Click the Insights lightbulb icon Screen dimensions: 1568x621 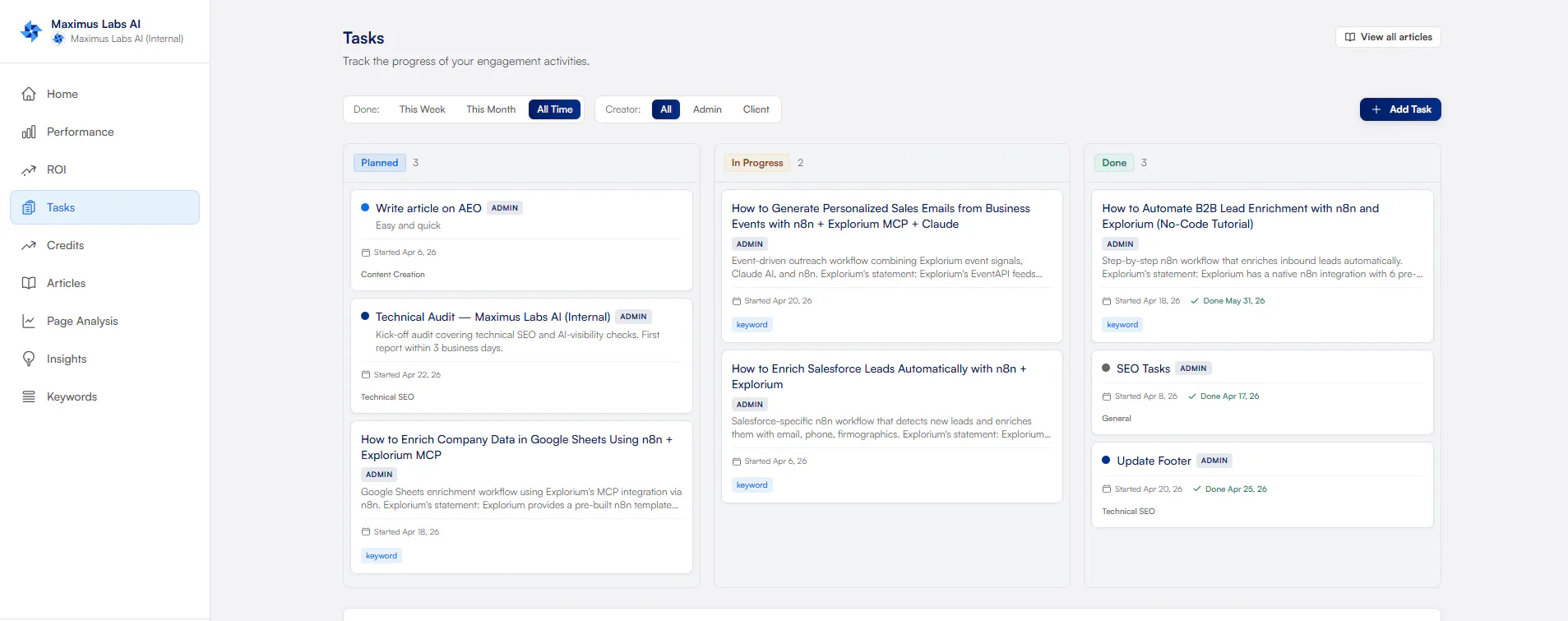29,359
